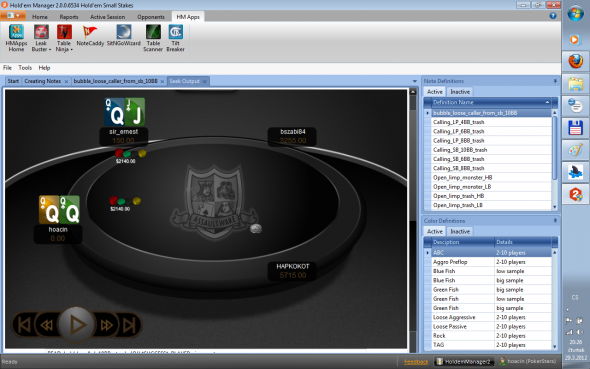Pin the Note Definitions panel
The width and height of the screenshot is (590, 369).
(555, 81)
